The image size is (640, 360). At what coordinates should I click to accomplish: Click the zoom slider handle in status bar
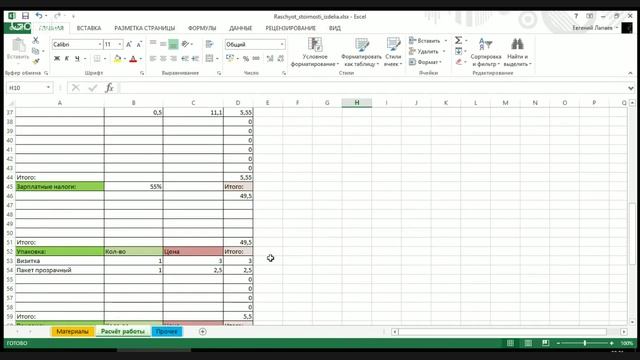pyautogui.click(x=585, y=343)
